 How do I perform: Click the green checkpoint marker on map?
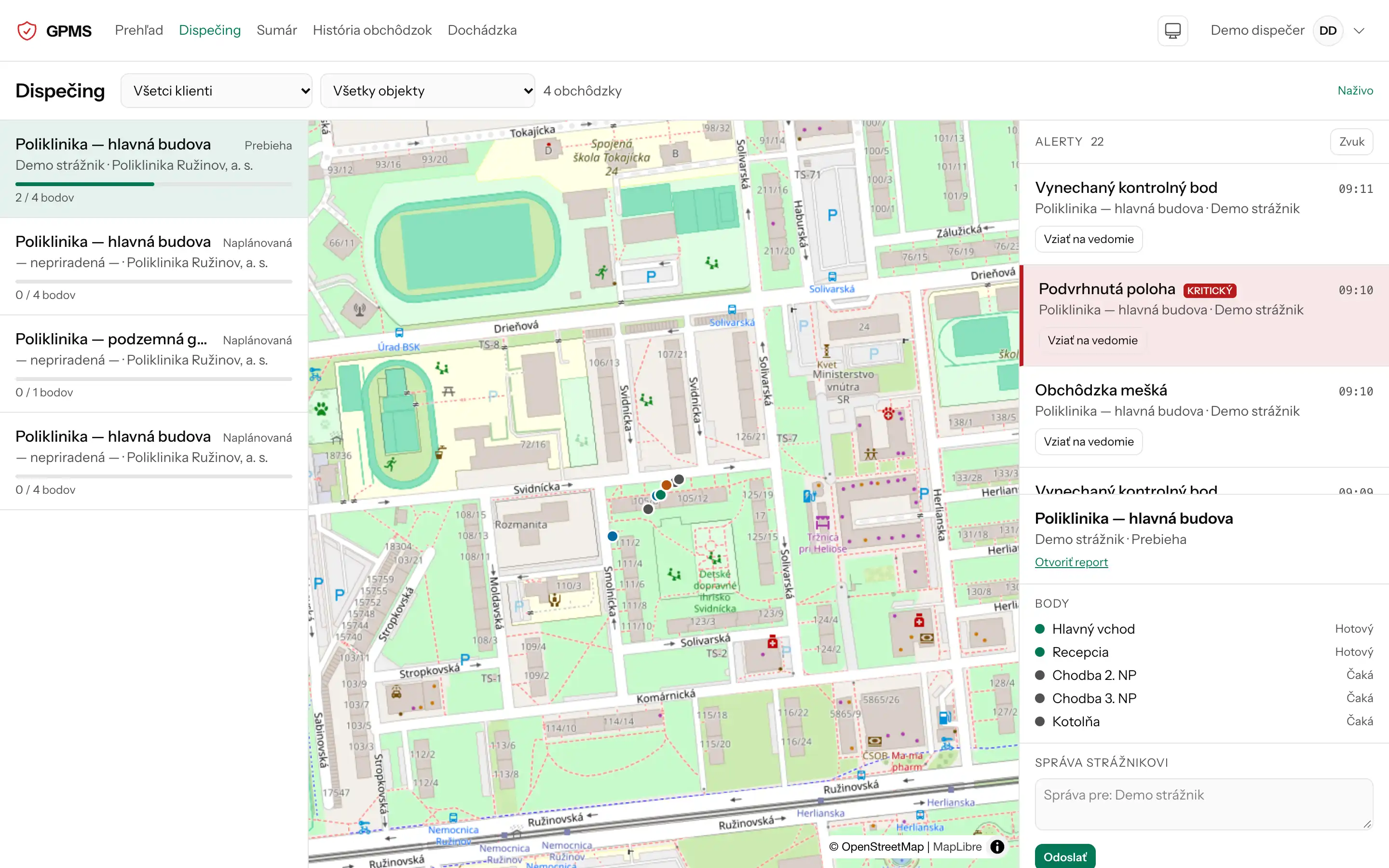661,495
